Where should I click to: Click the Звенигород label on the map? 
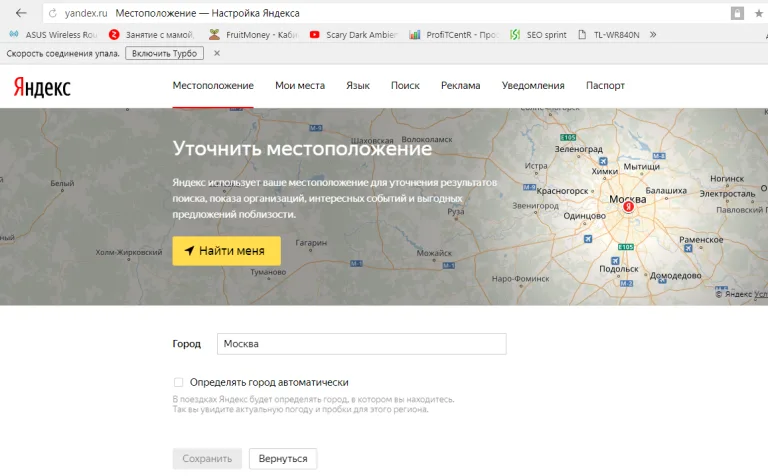[535, 206]
